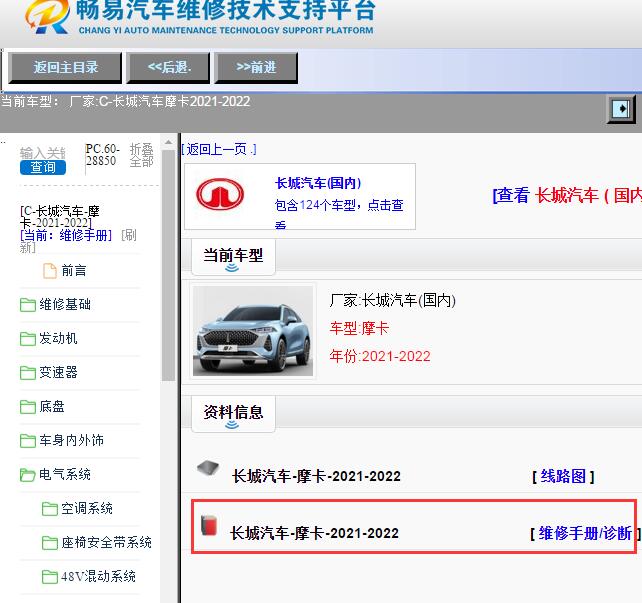
Task: Focus the keyword search input field
Action: click(x=43, y=153)
